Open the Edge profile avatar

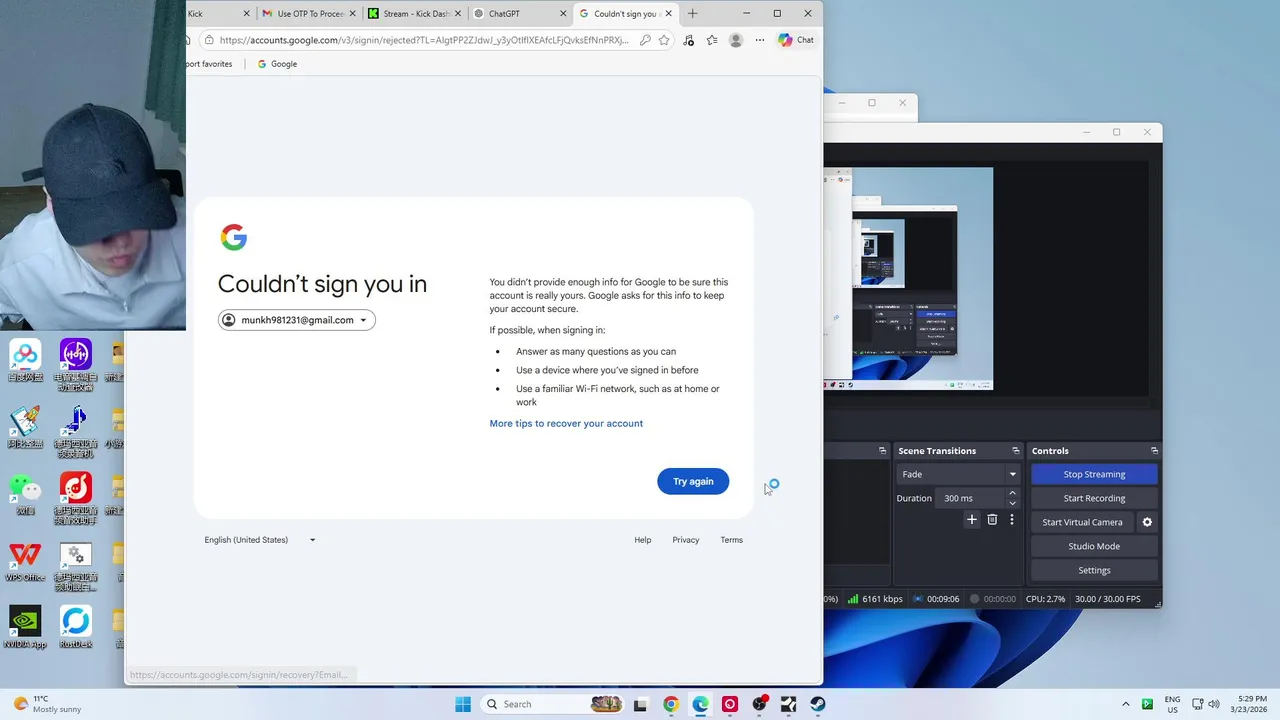point(736,40)
